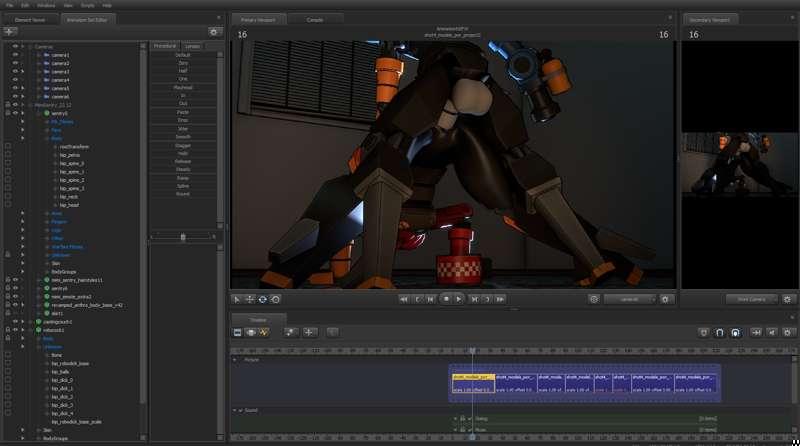Switch to the Element Viewer tab

[x=30, y=20]
